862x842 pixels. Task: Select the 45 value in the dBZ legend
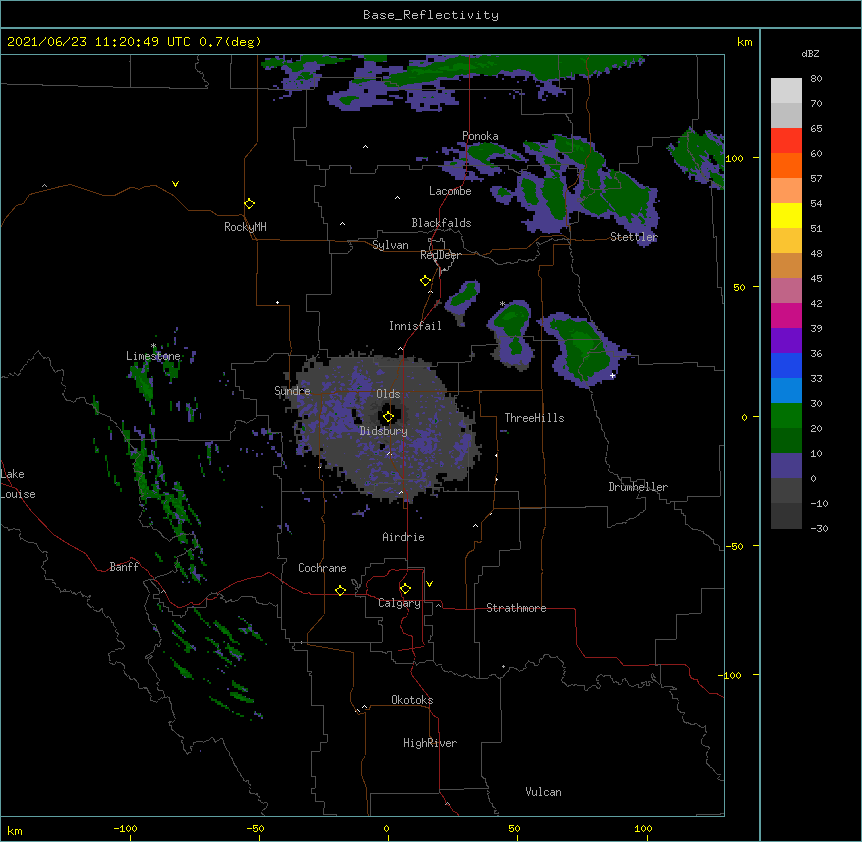tap(816, 279)
